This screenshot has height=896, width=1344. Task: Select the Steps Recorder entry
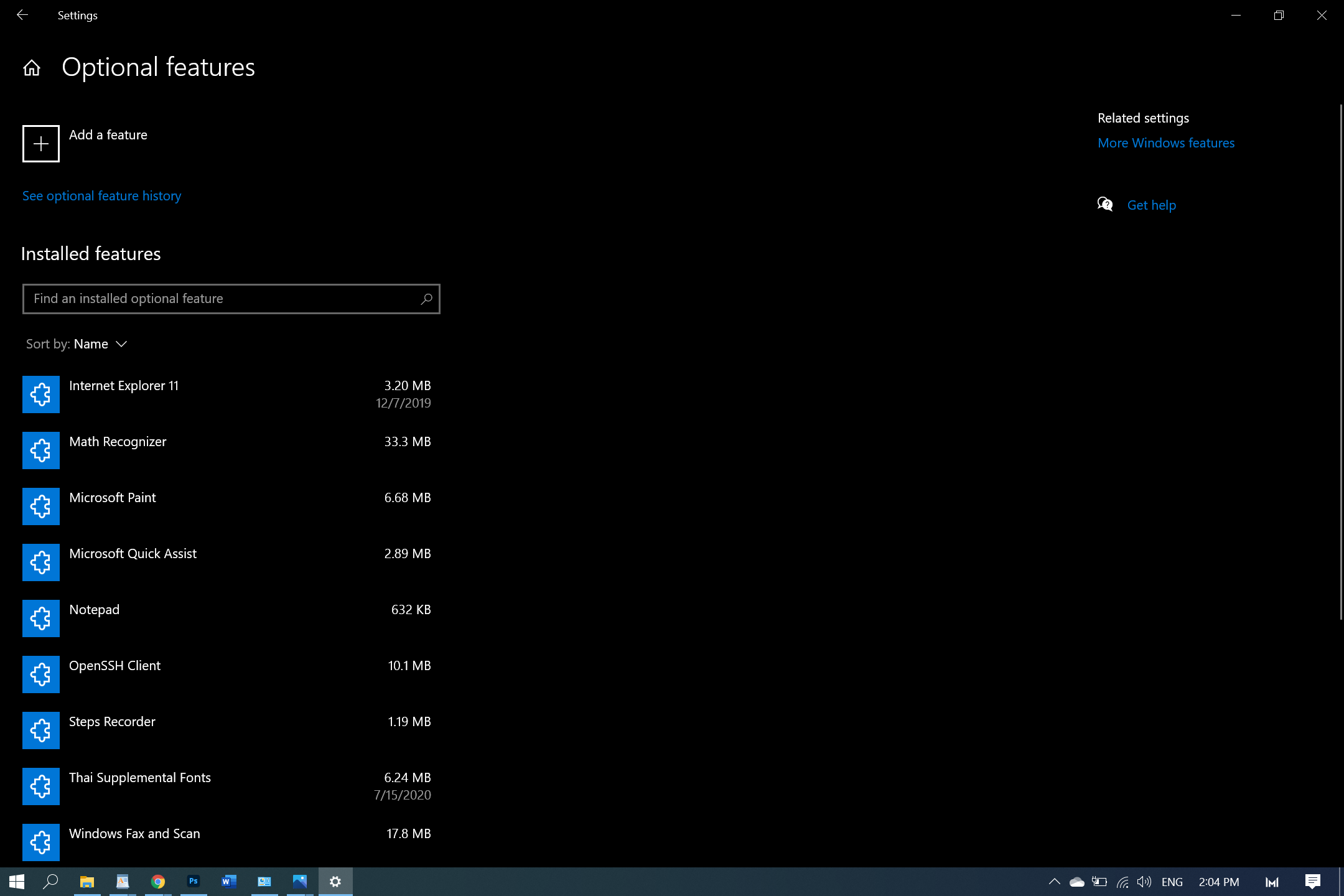pos(231,730)
